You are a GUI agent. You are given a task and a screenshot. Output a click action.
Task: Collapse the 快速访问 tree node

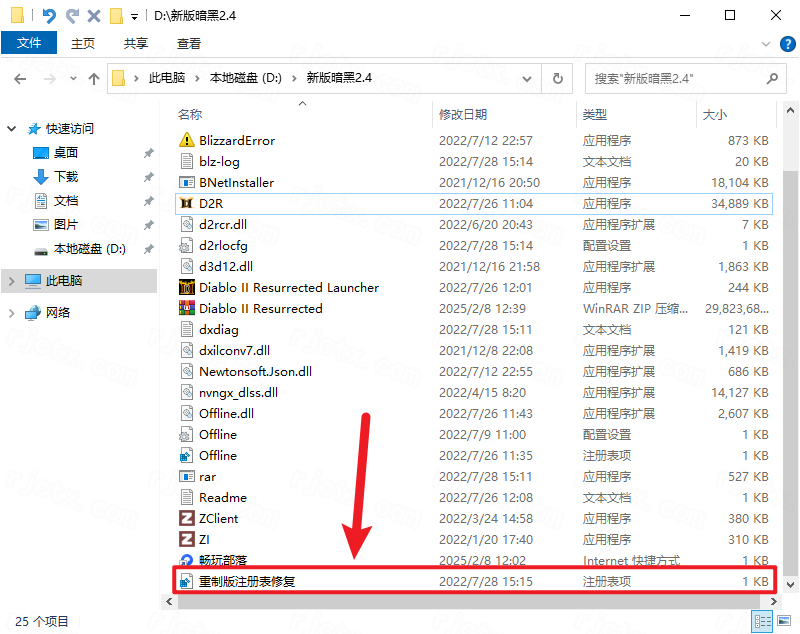(x=11, y=129)
